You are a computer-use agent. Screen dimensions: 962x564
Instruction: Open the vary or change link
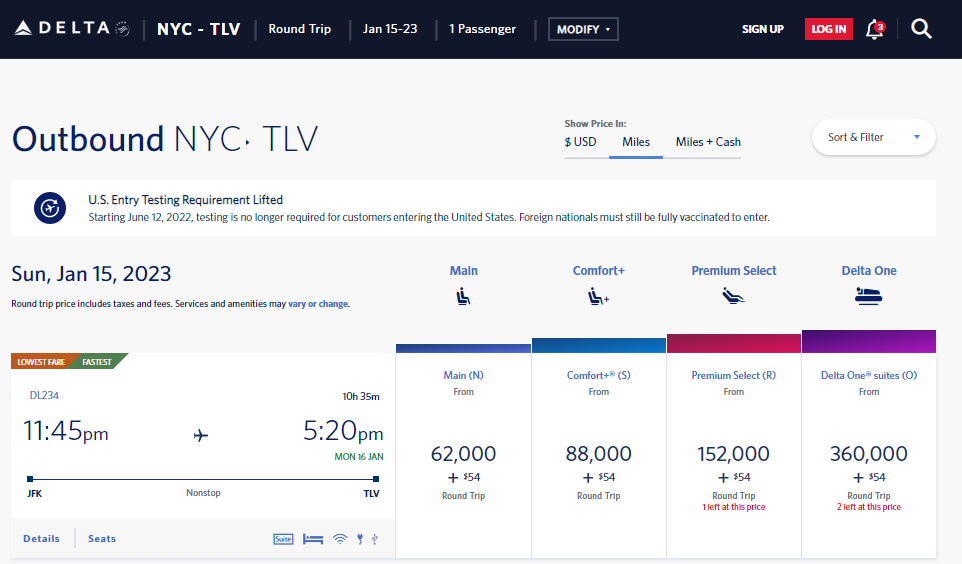319,304
